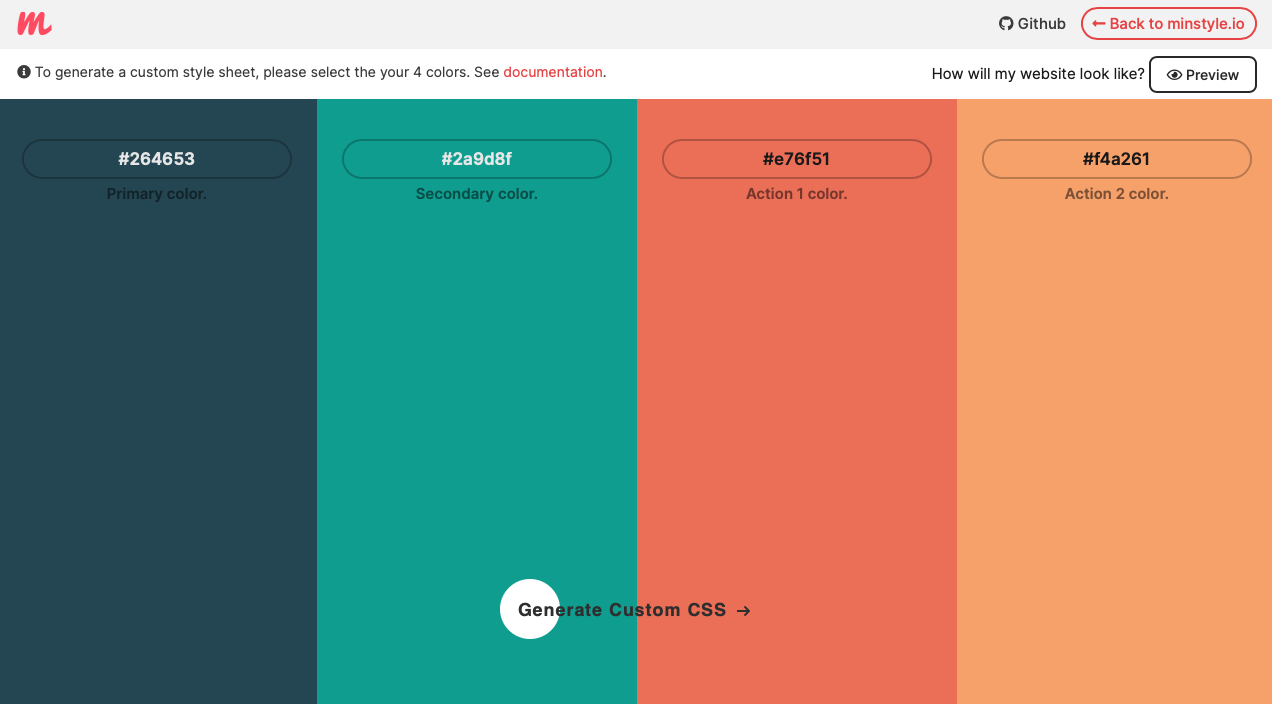
Task: Click the "Action 1 color." label
Action: click(x=797, y=194)
